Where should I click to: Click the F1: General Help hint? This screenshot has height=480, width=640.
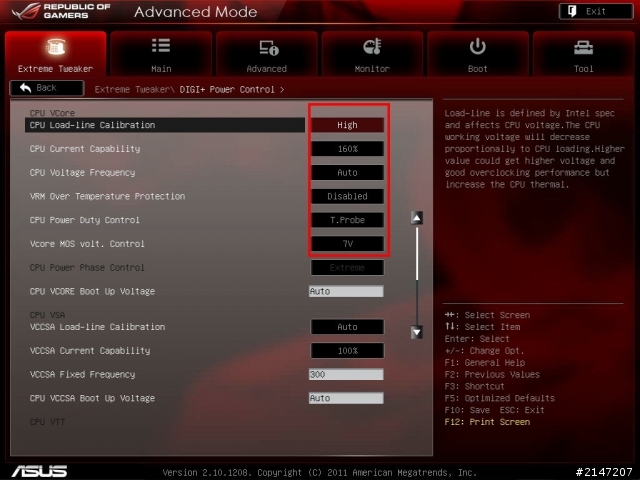[x=485, y=362]
